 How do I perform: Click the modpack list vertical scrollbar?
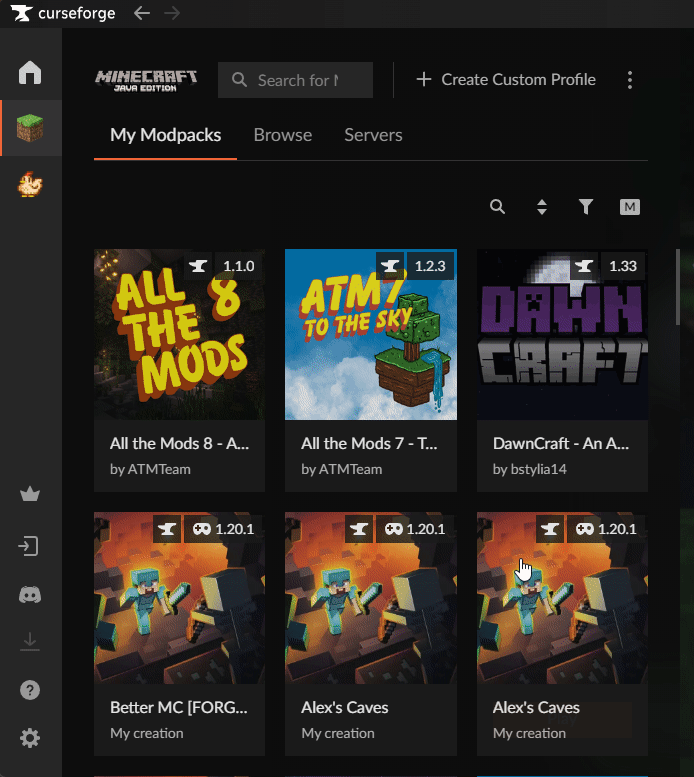(x=678, y=287)
